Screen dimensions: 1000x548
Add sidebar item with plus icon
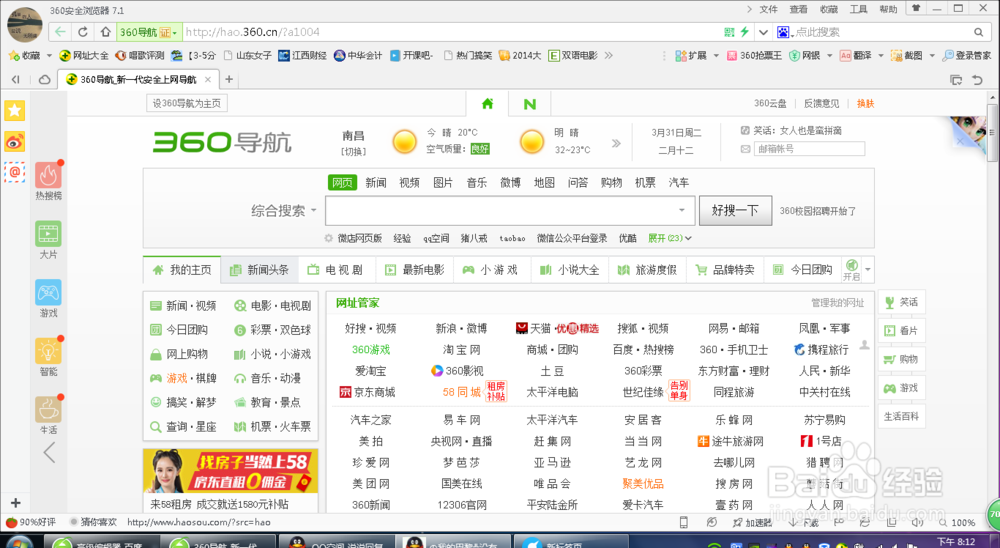pos(15,503)
